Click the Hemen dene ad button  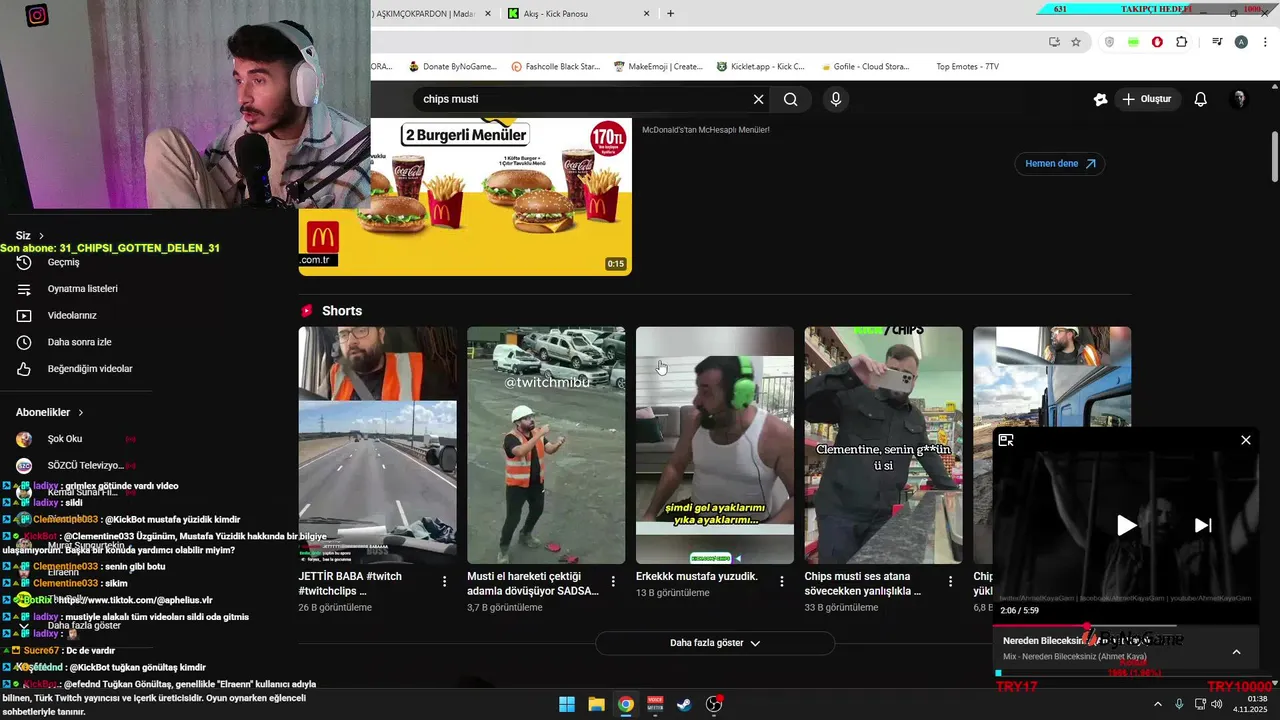pyautogui.click(x=1059, y=163)
